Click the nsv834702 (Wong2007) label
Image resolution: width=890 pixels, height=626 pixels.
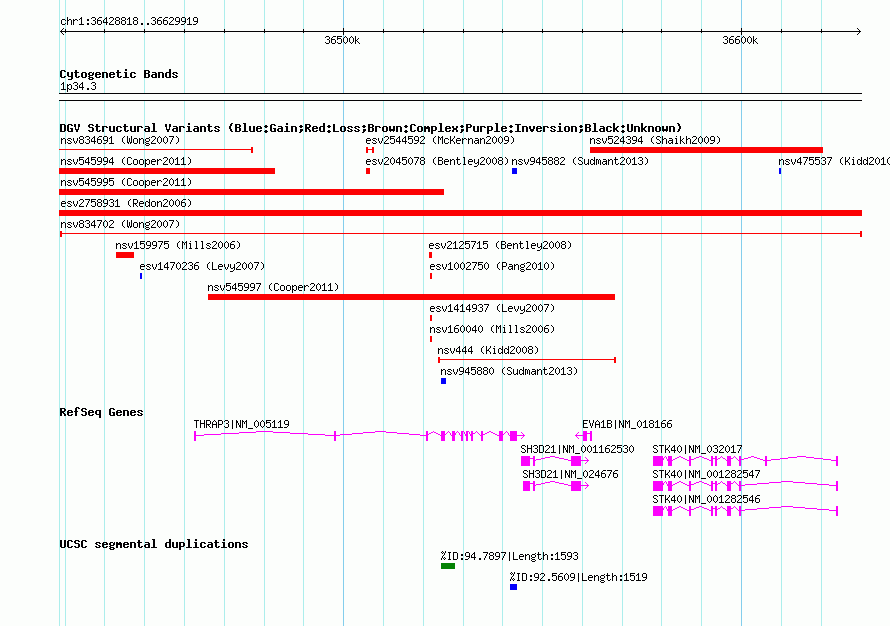coord(120,224)
